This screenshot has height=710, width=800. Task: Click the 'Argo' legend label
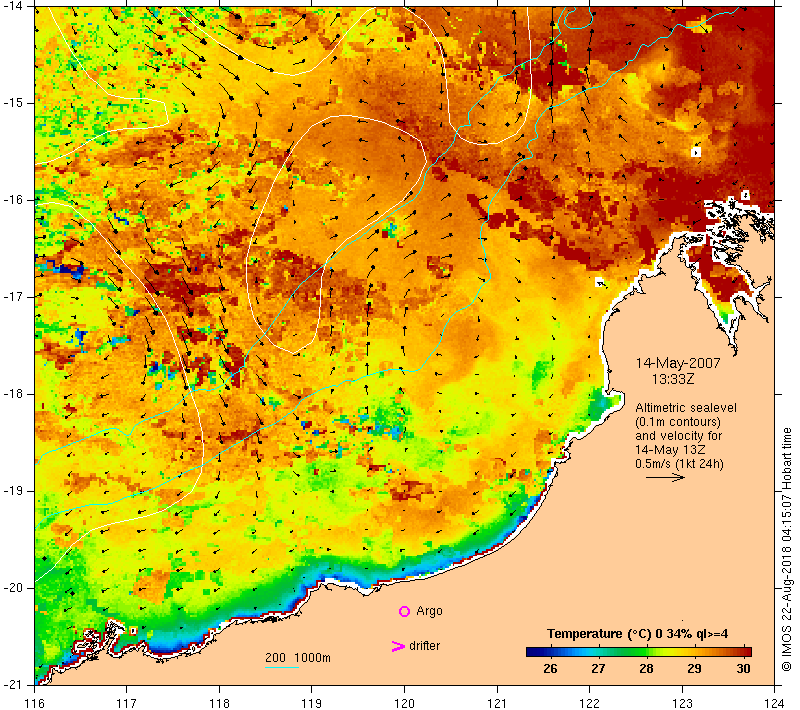429,611
